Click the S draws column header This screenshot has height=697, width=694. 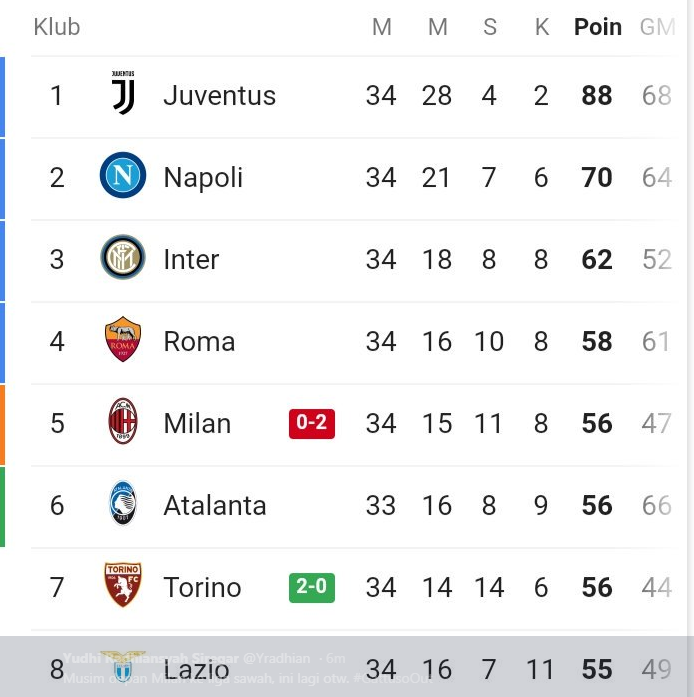point(490,27)
